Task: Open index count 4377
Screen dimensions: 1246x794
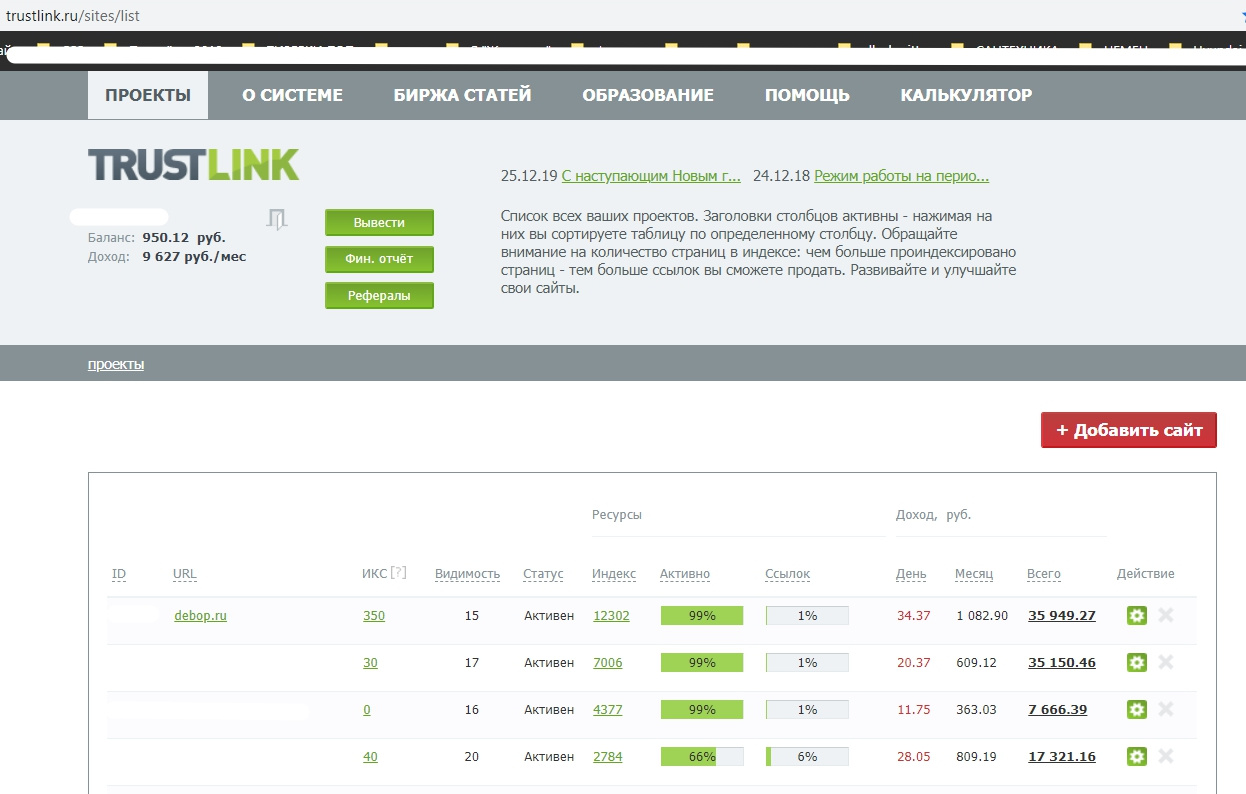Action: [x=608, y=710]
